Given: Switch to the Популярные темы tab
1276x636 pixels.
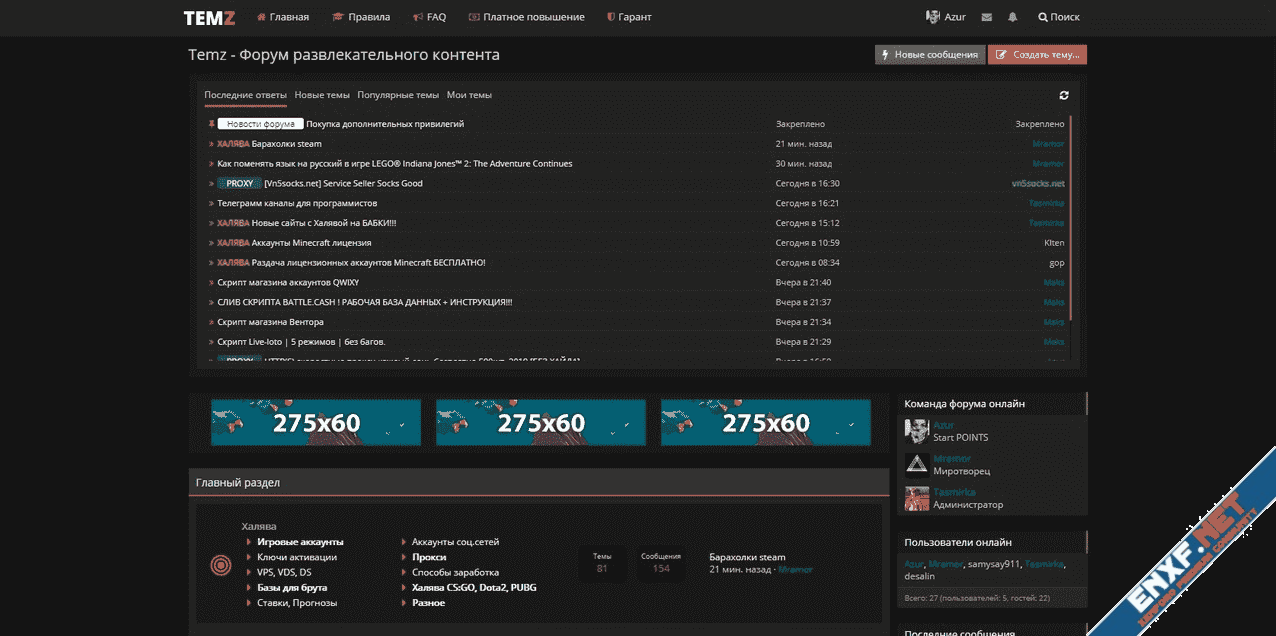Looking at the screenshot, I should (398, 95).
